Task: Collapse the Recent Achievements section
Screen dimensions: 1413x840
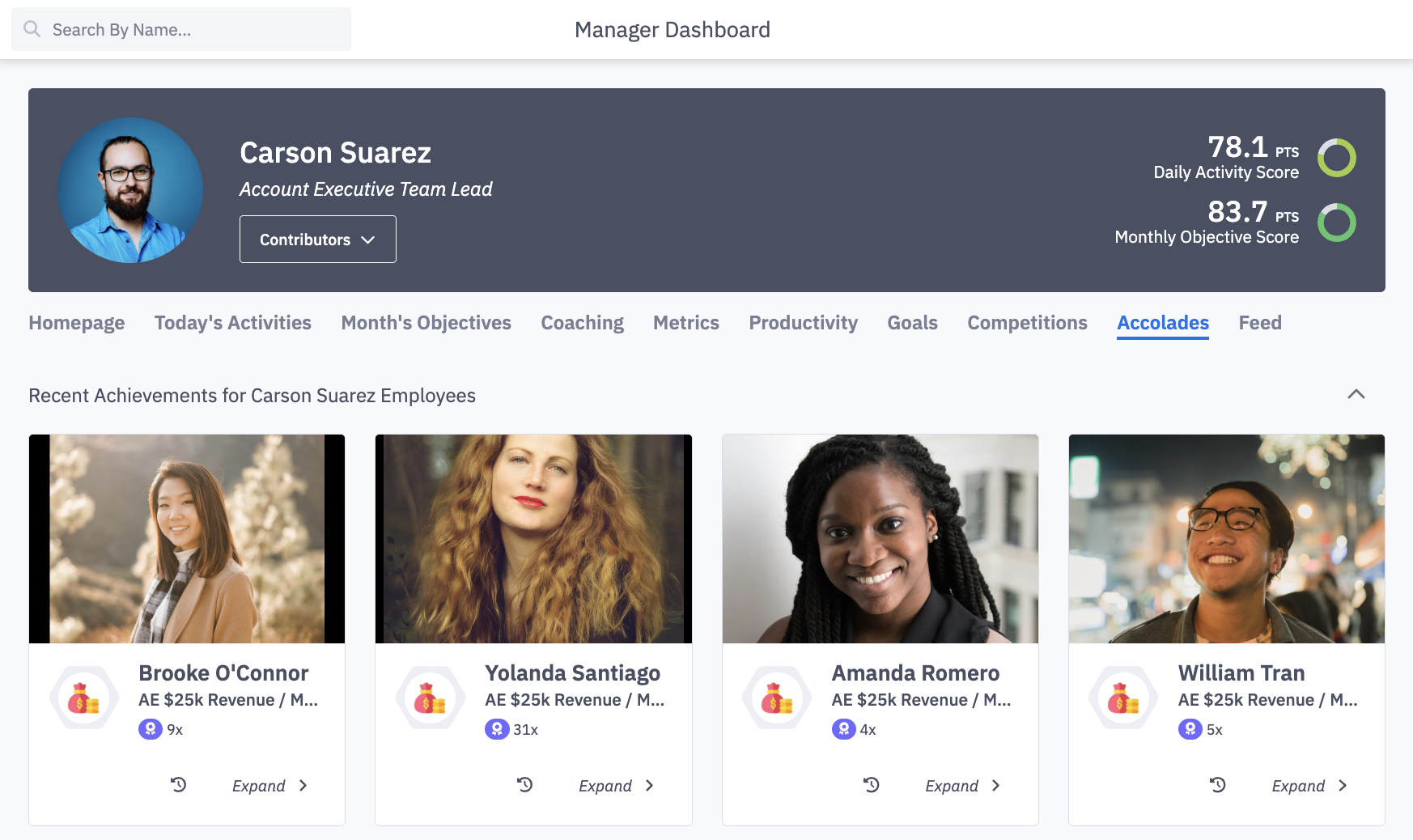Action: (x=1356, y=394)
